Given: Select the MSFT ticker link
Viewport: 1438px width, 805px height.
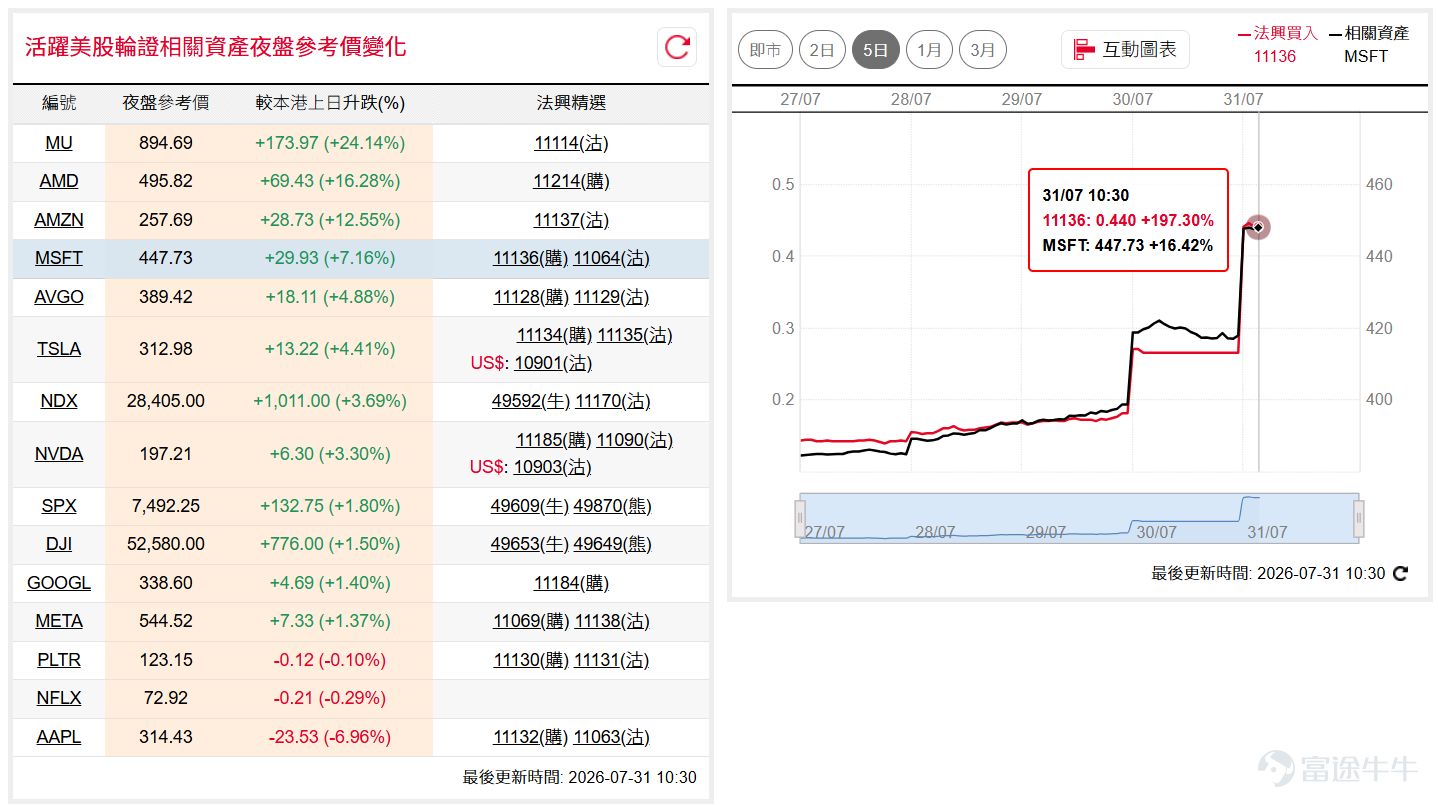Looking at the screenshot, I should 59,258.
